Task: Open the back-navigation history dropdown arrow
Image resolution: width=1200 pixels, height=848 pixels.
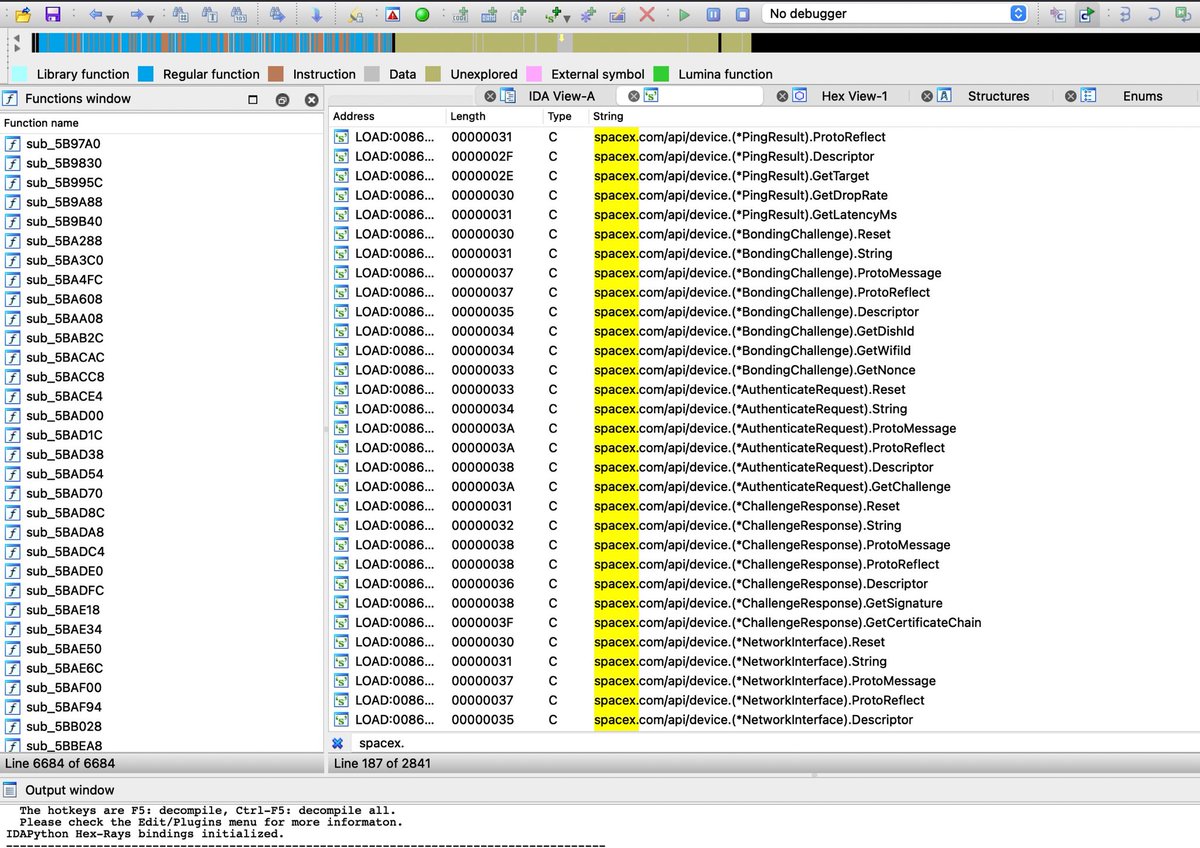Action: [x=112, y=17]
